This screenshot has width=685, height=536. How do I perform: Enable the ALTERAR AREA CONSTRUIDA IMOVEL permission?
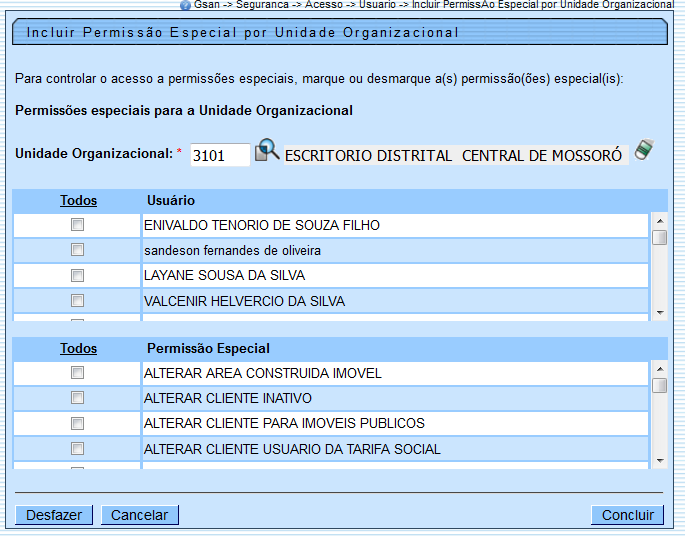click(77, 373)
